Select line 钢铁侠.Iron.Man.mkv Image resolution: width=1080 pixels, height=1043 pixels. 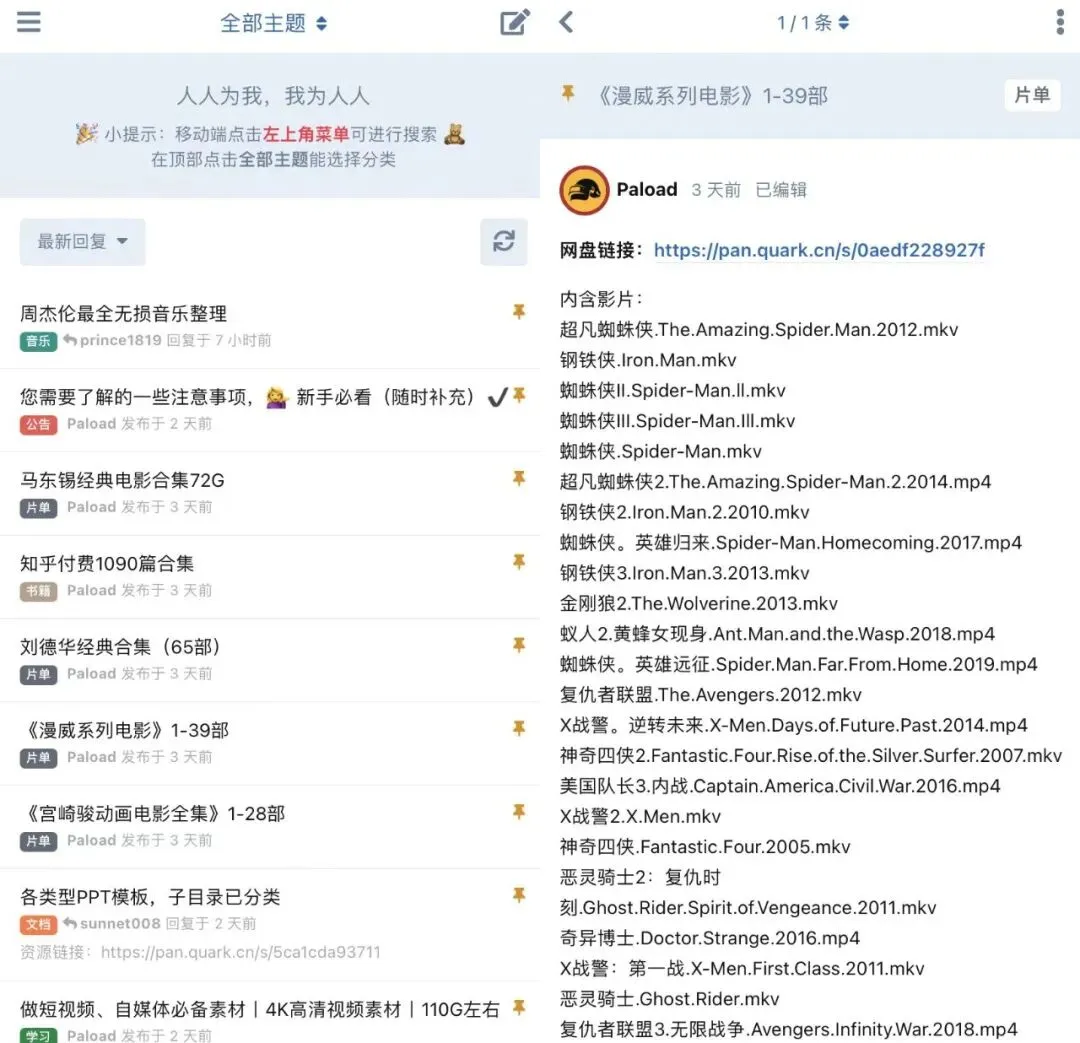pos(648,360)
